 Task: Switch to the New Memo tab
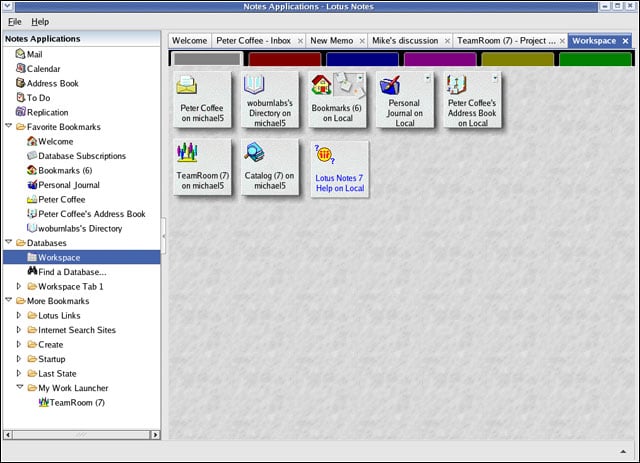333,41
